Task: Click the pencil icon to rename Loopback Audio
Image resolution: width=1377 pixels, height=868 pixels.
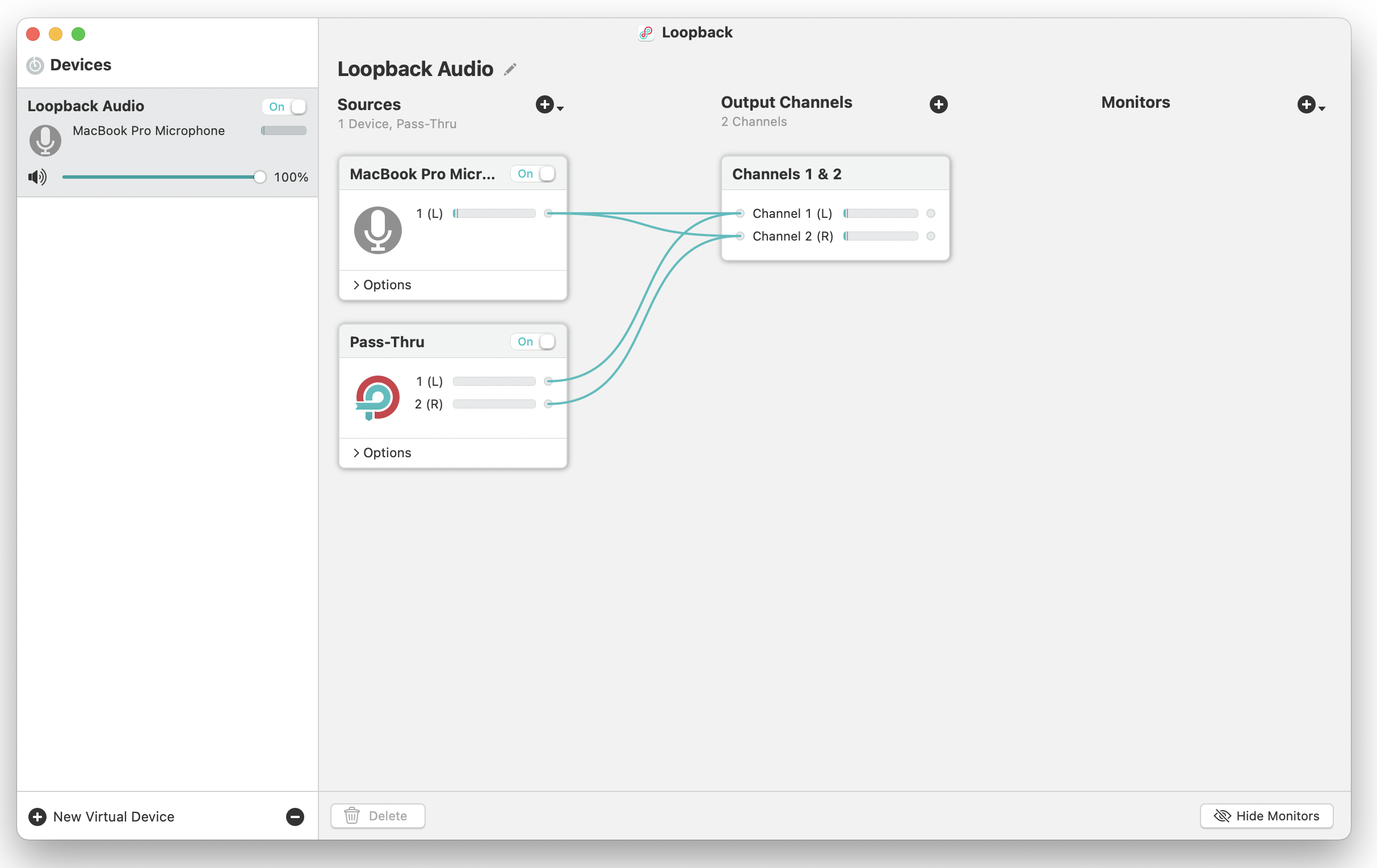Action: [510, 70]
